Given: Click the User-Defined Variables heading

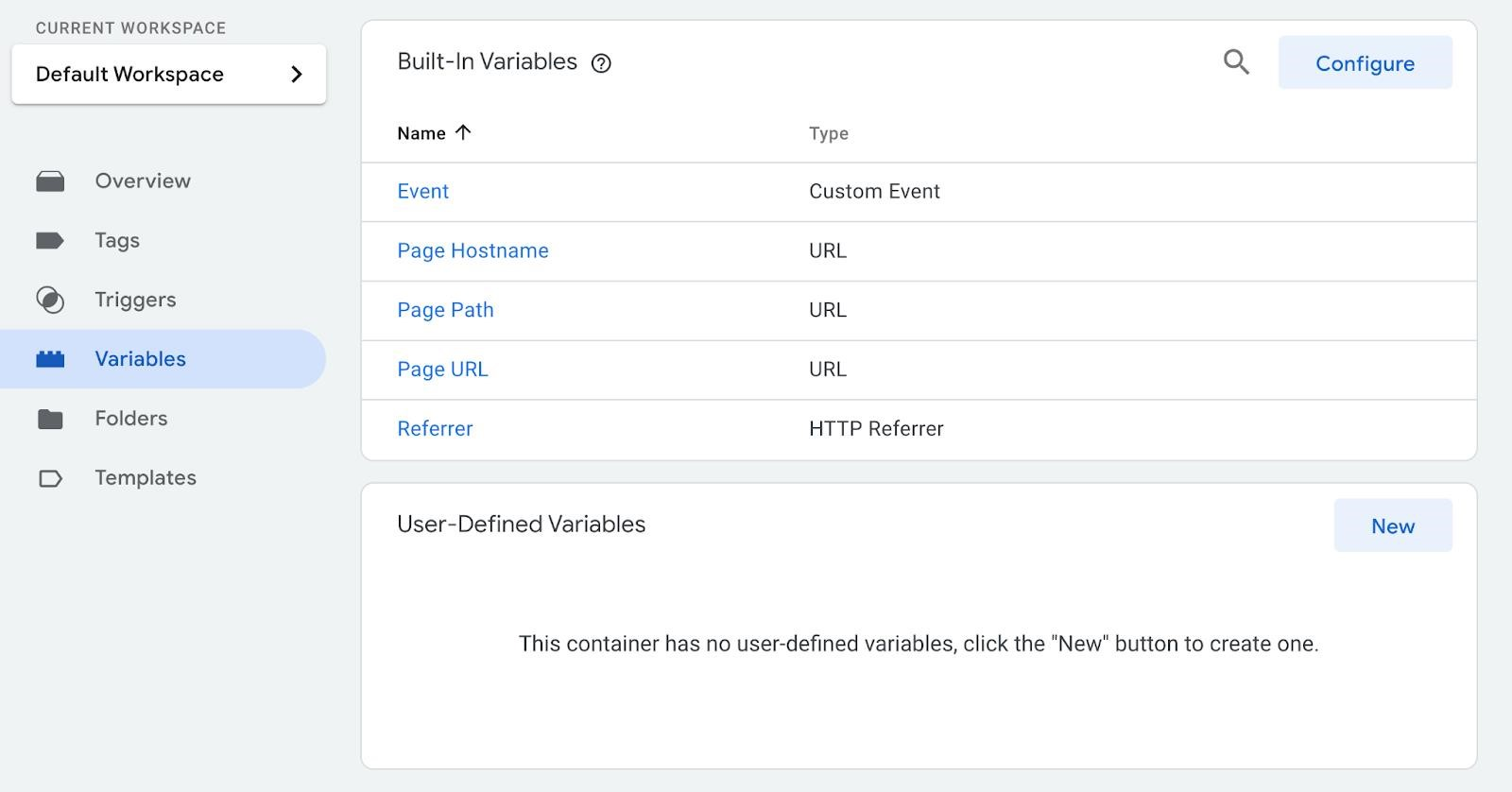Looking at the screenshot, I should (x=521, y=525).
